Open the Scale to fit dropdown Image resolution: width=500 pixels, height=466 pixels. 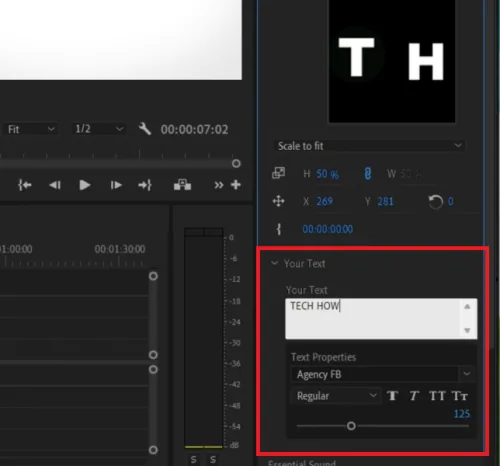point(369,146)
